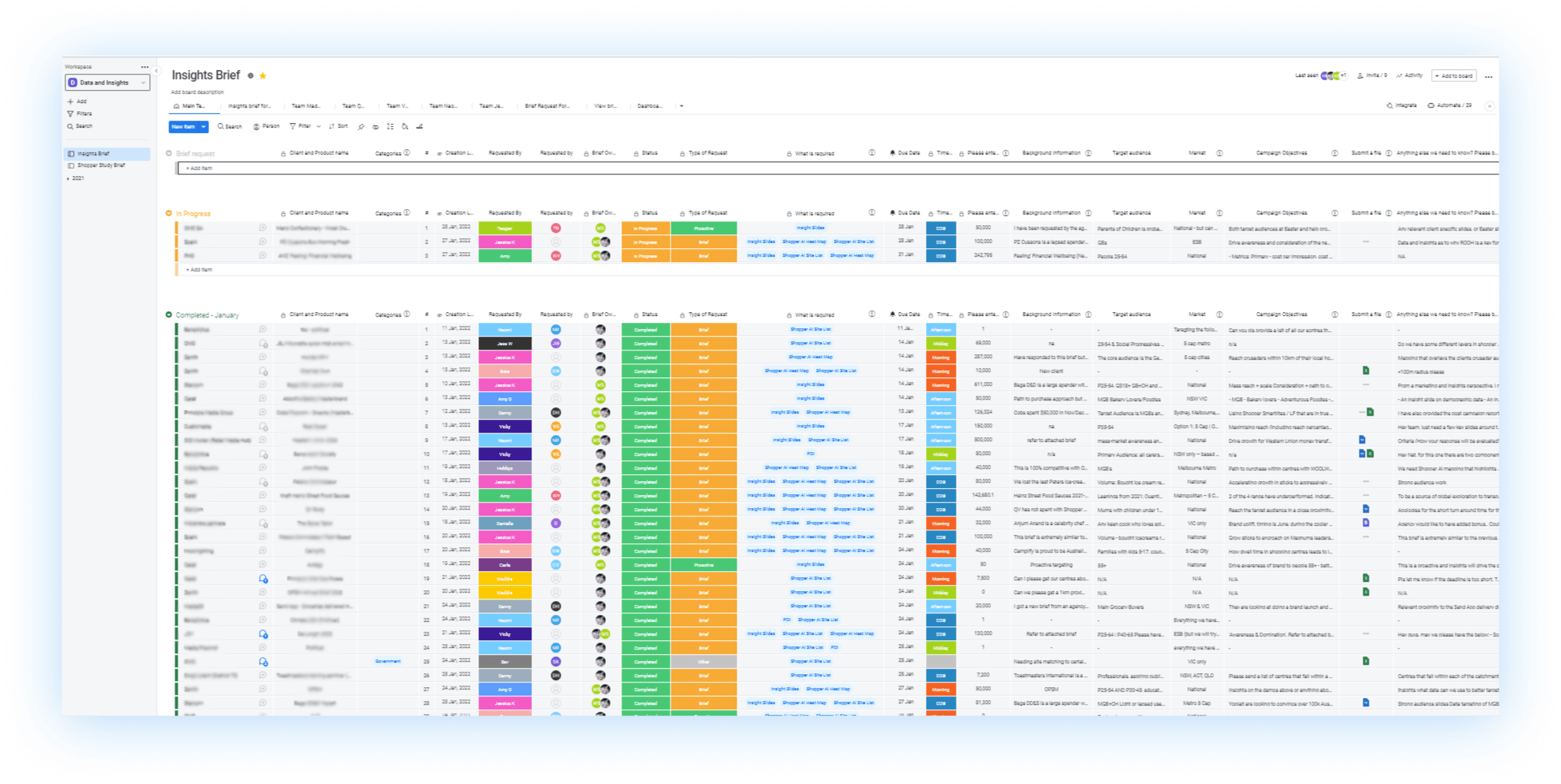
Task: Switch to the Dashboard tab
Action: pos(650,106)
